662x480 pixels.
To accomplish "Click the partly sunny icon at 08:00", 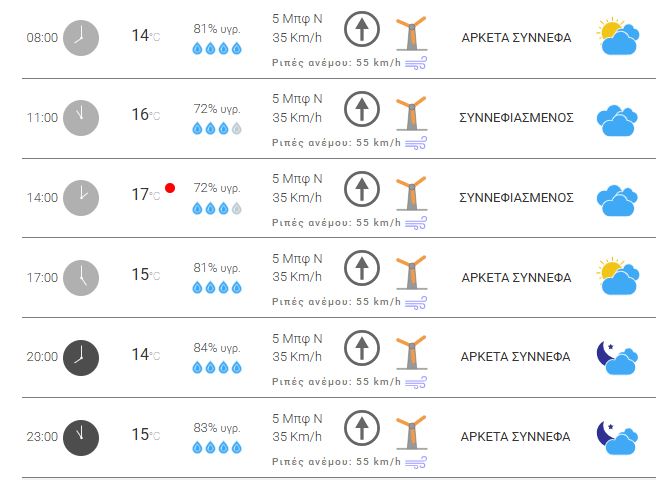I will pos(617,37).
